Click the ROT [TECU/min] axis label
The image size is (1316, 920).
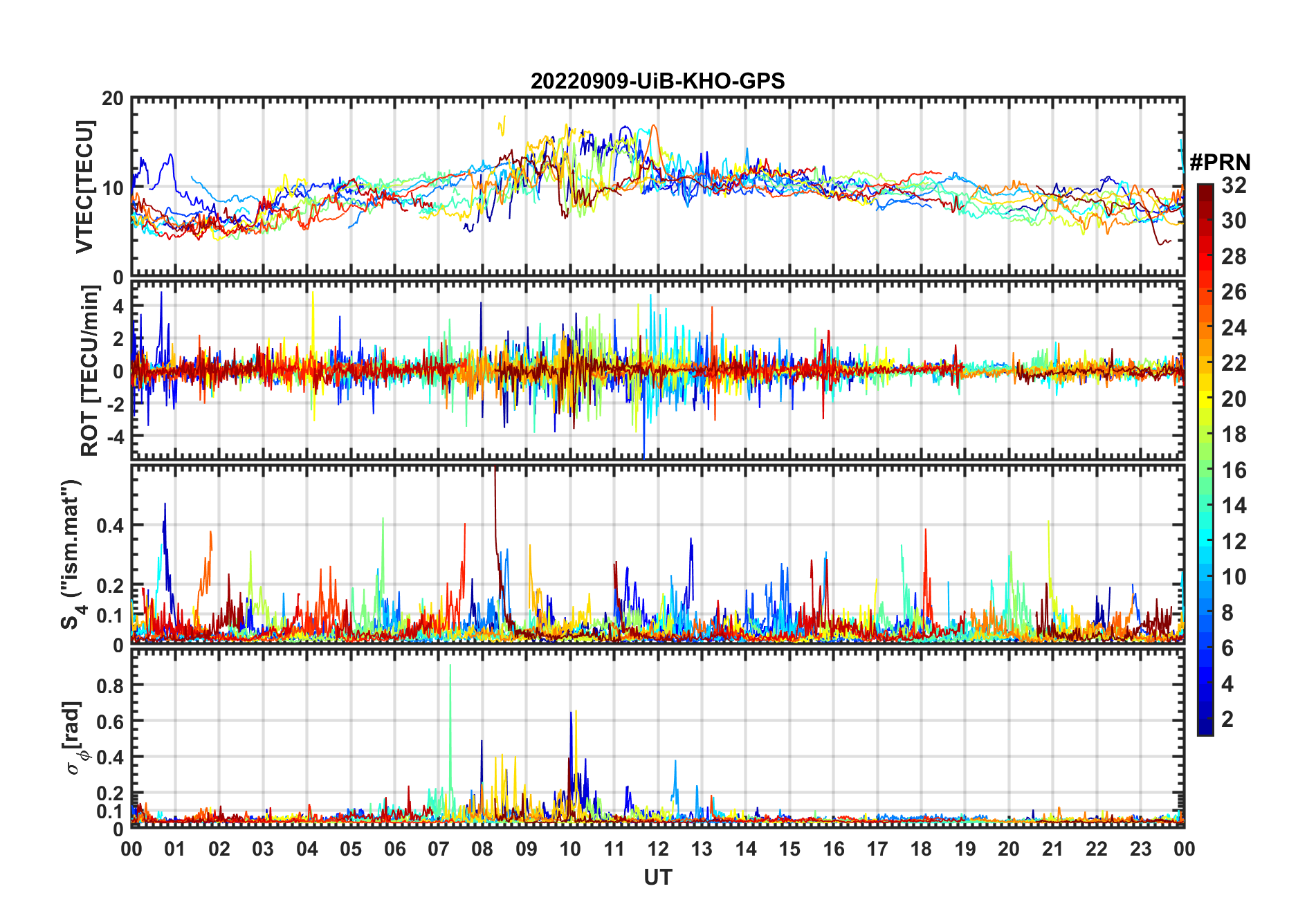tap(90, 371)
